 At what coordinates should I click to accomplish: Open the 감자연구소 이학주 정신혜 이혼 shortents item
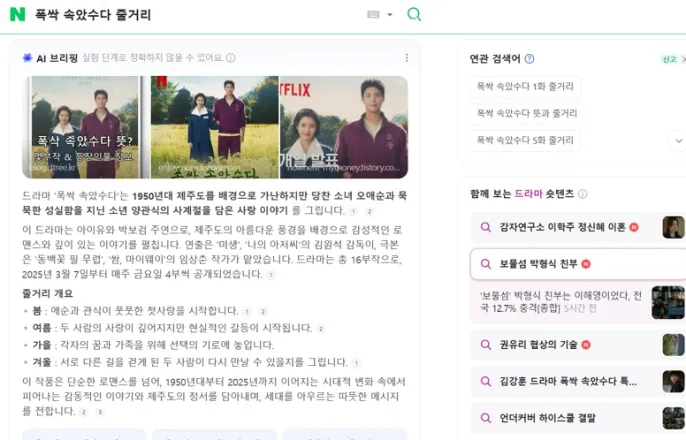578,227
